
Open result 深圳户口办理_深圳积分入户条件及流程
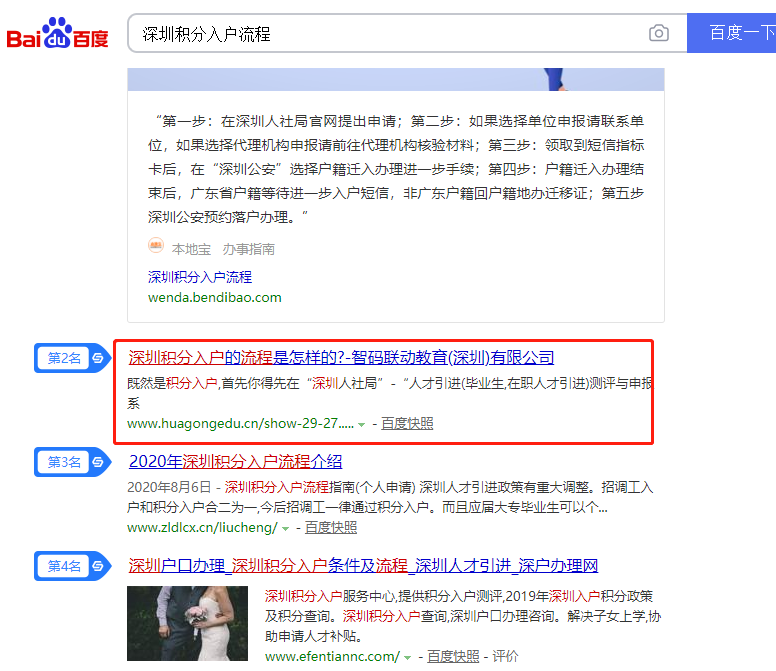(x=363, y=565)
